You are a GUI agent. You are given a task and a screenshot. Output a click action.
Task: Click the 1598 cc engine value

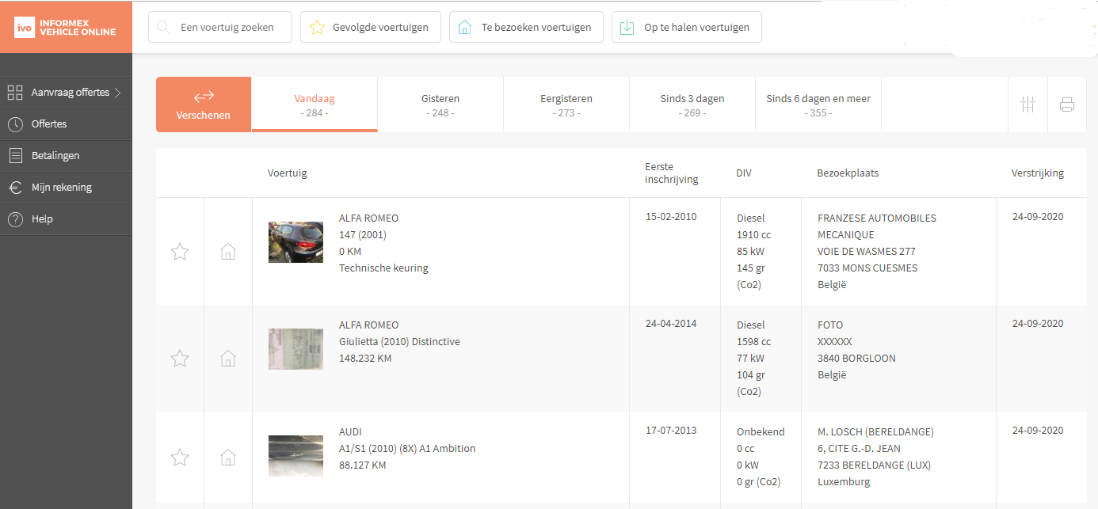tap(753, 342)
